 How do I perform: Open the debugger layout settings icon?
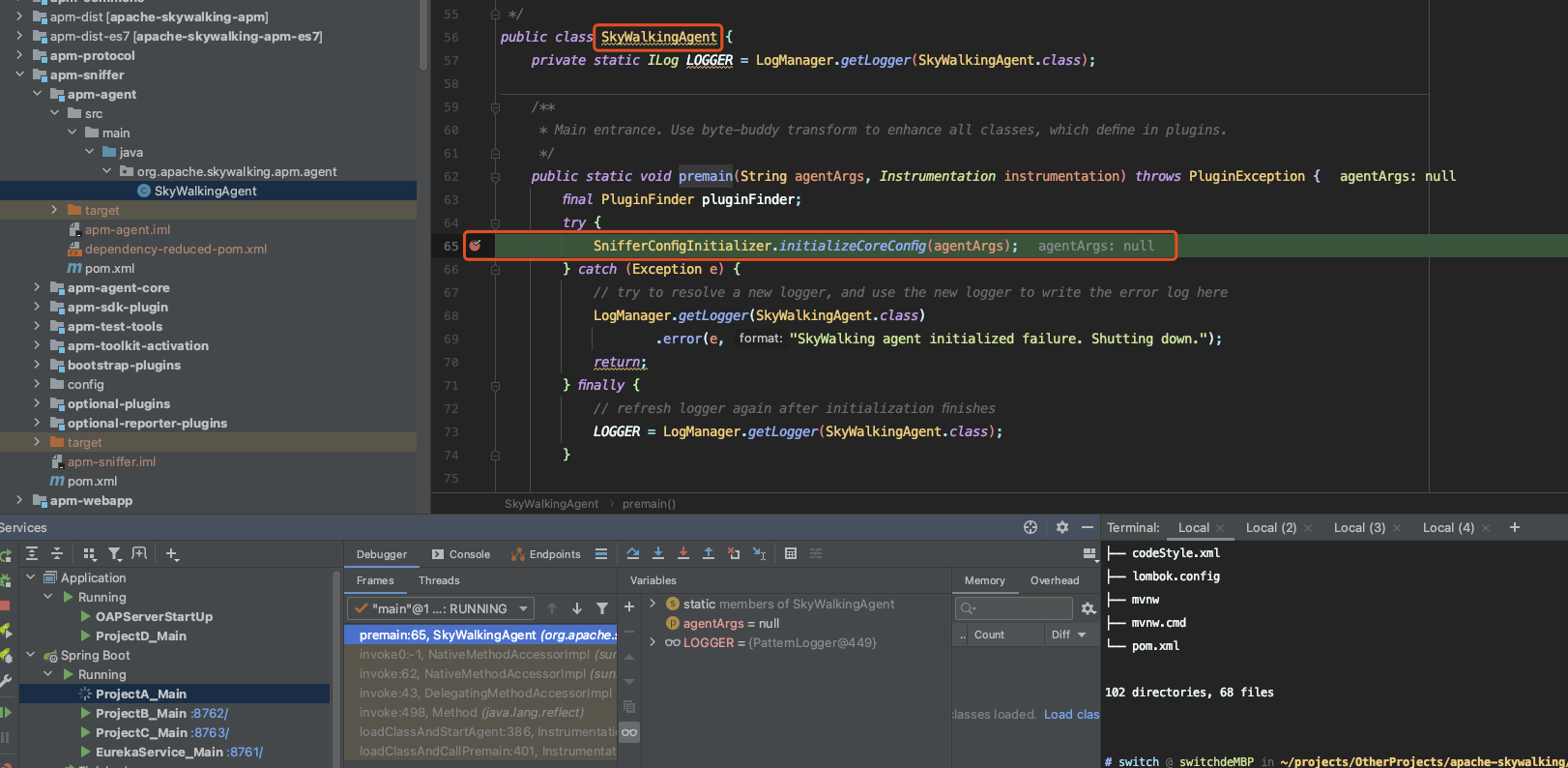click(x=1089, y=553)
